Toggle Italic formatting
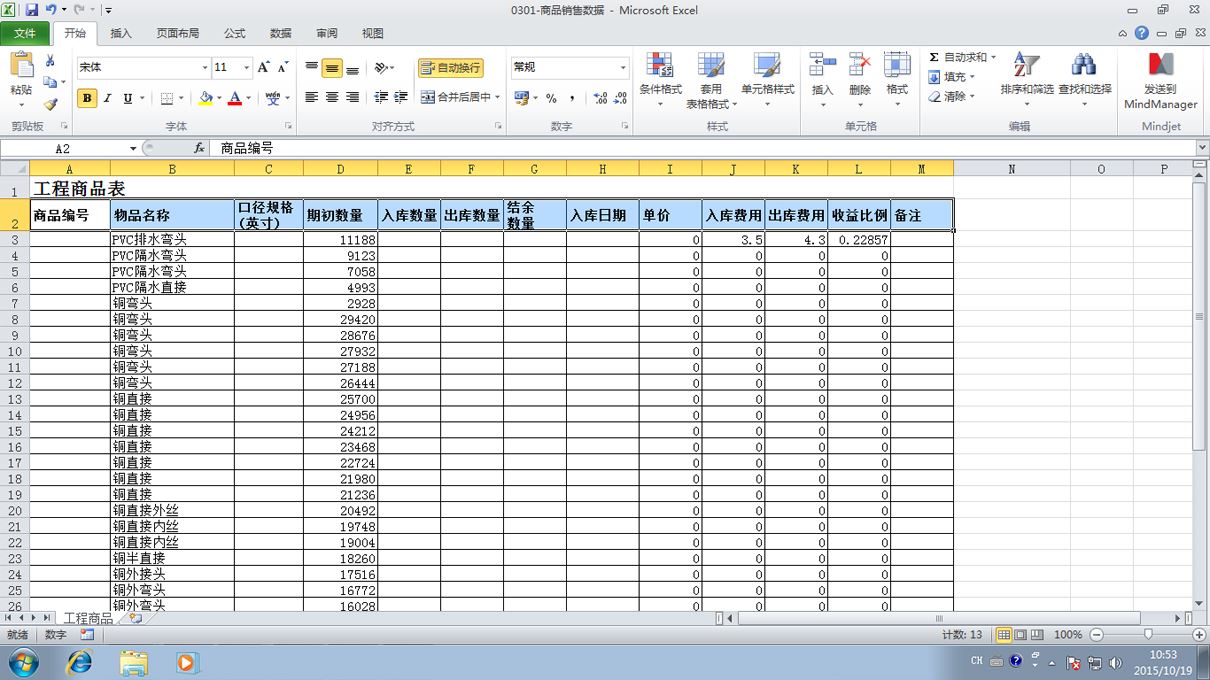Screen dimensions: 1210x680 coord(108,98)
